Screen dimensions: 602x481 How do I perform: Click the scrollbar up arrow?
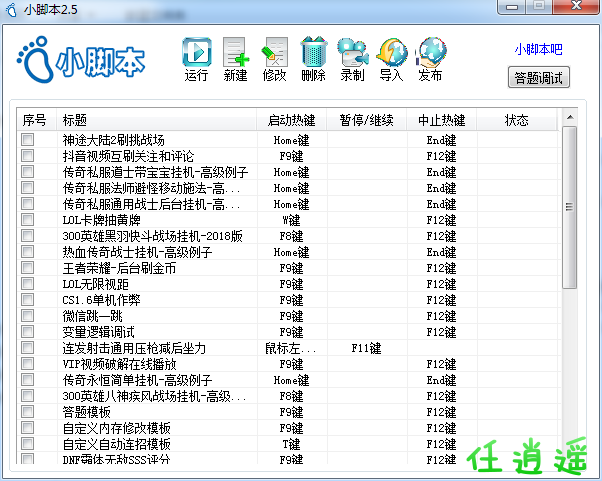coord(570,117)
